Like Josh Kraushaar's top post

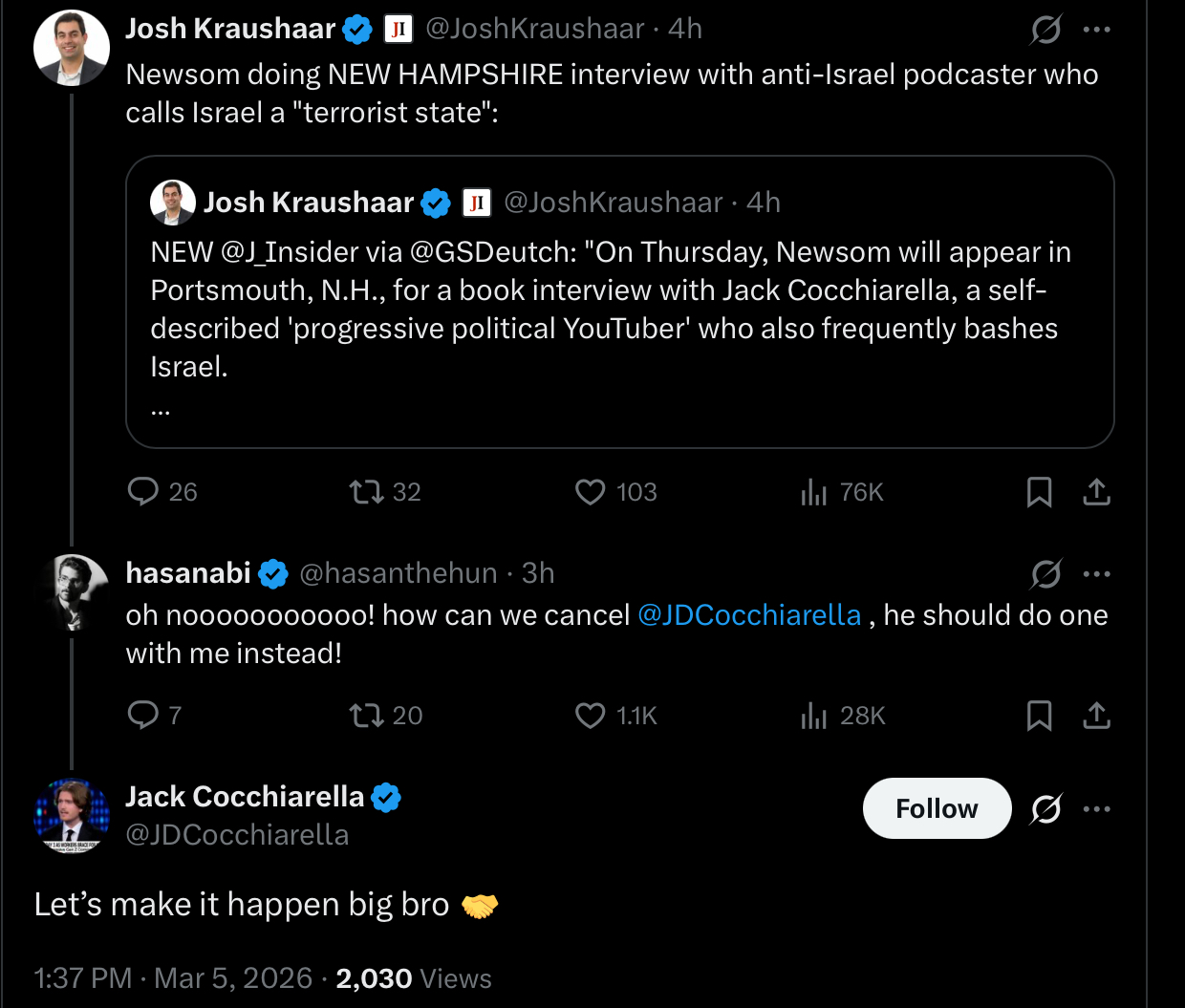[x=591, y=492]
